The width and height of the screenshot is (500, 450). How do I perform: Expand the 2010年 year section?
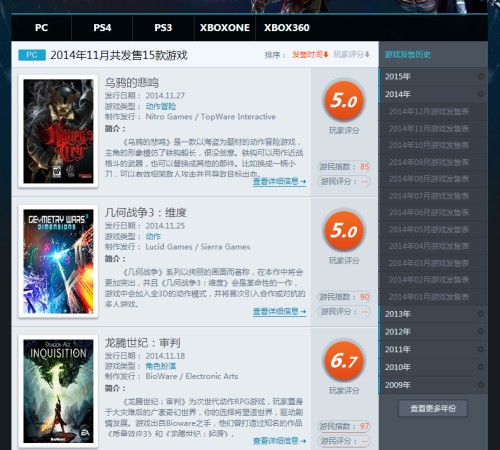(x=433, y=367)
